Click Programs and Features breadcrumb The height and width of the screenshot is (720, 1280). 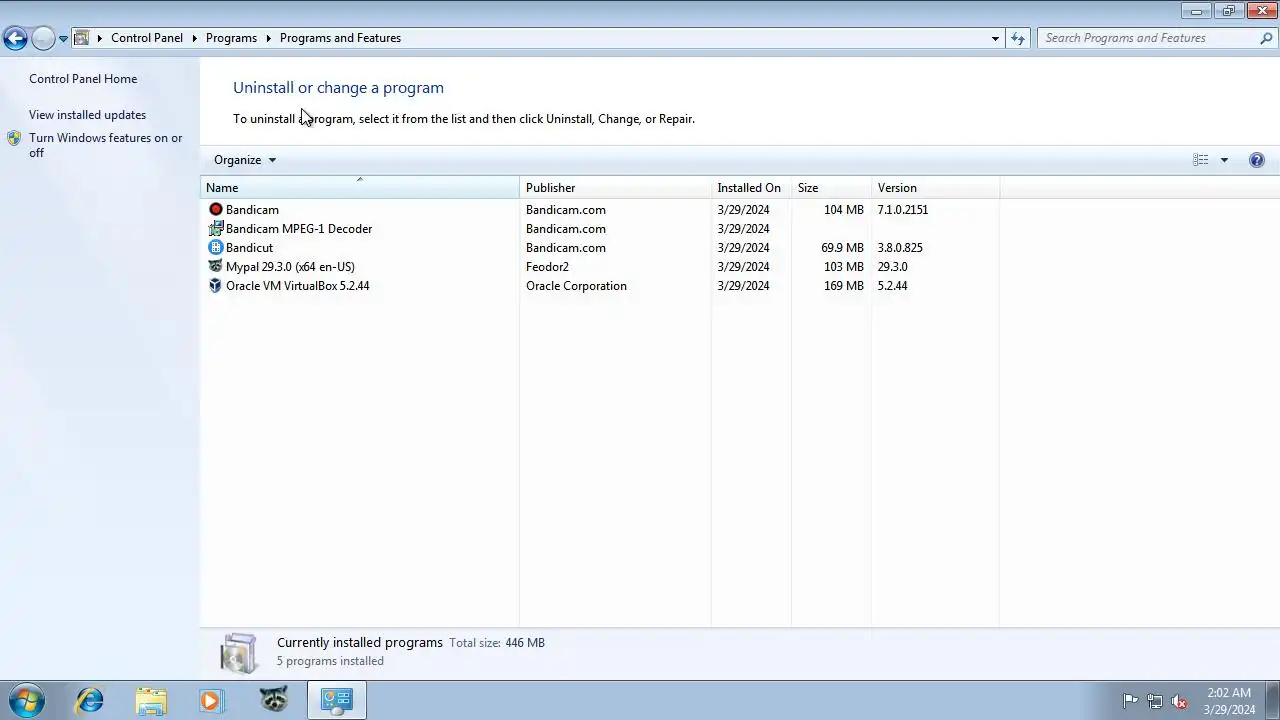coord(340,38)
